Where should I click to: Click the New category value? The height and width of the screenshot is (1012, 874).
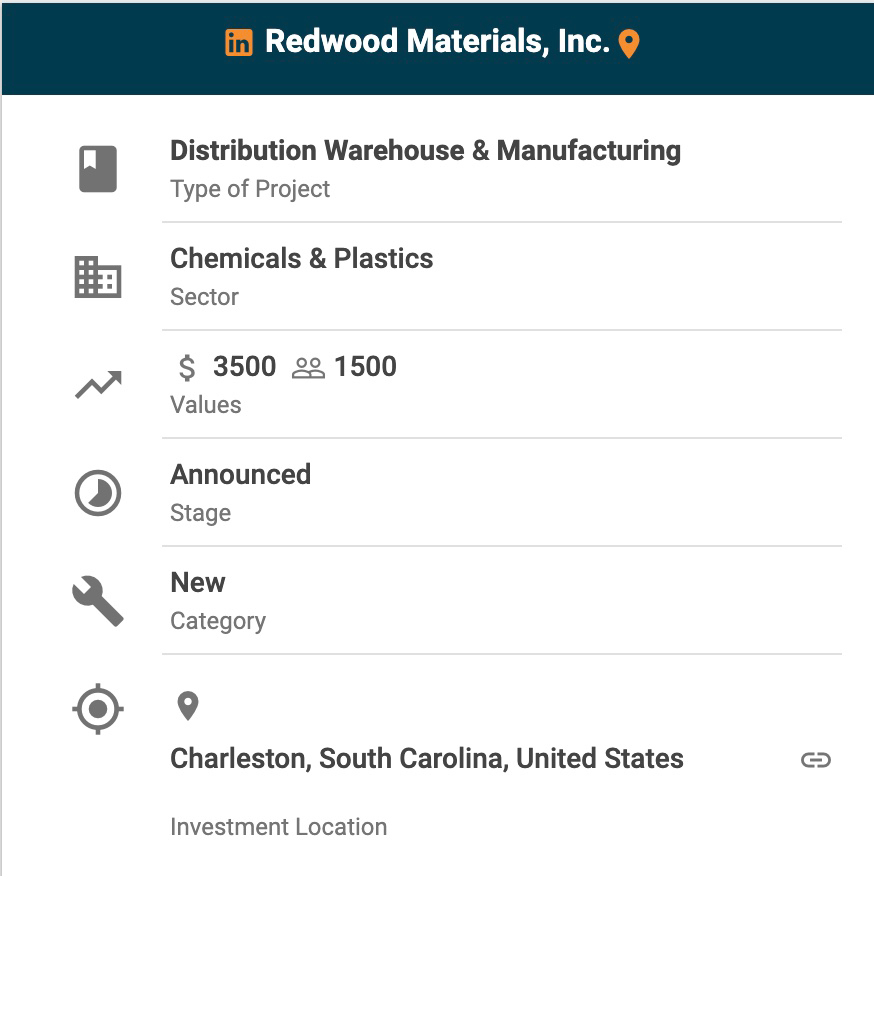coord(198,582)
